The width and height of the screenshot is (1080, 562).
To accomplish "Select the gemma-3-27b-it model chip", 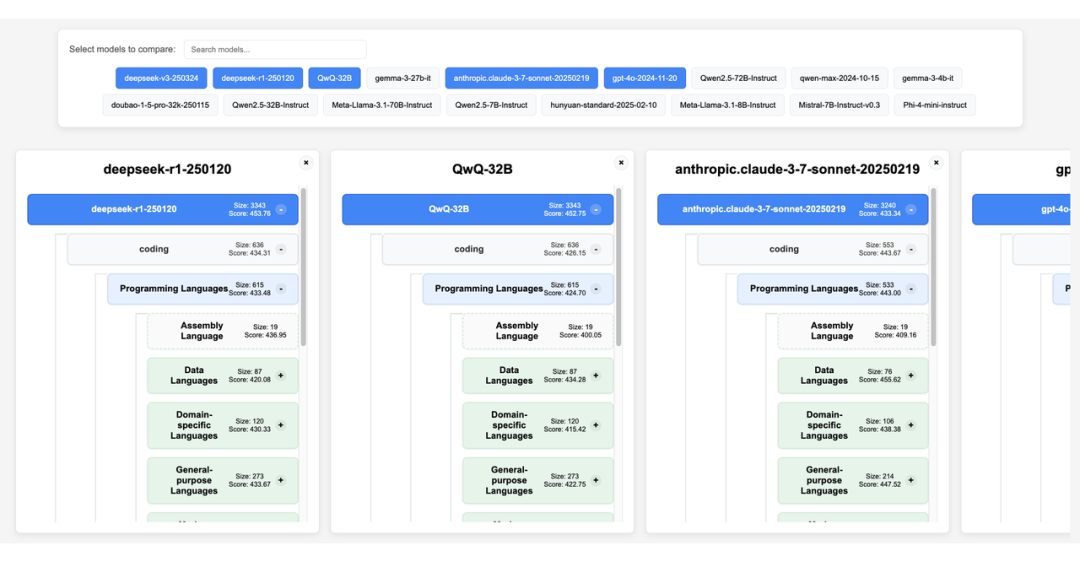I will (403, 78).
